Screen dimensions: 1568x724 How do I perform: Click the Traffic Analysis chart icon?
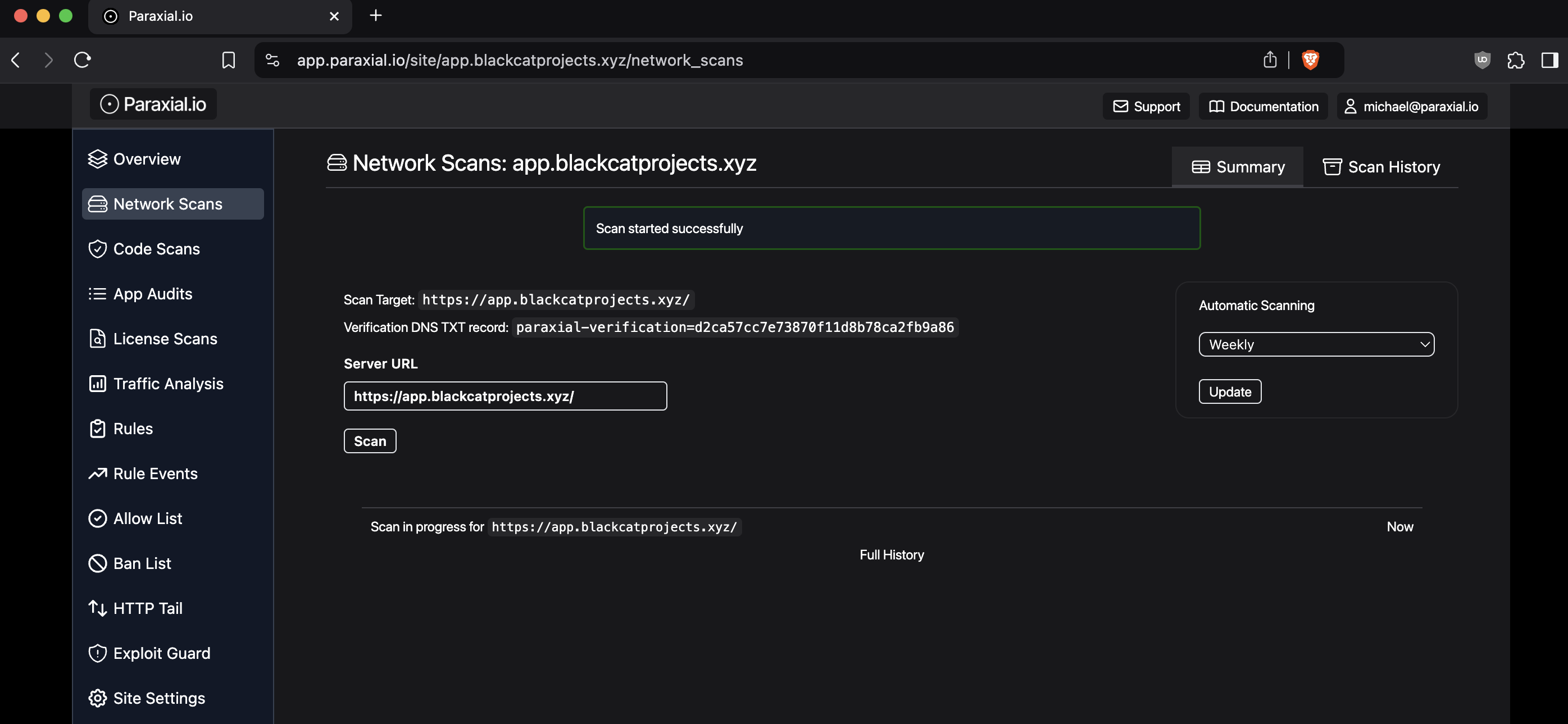(x=97, y=384)
